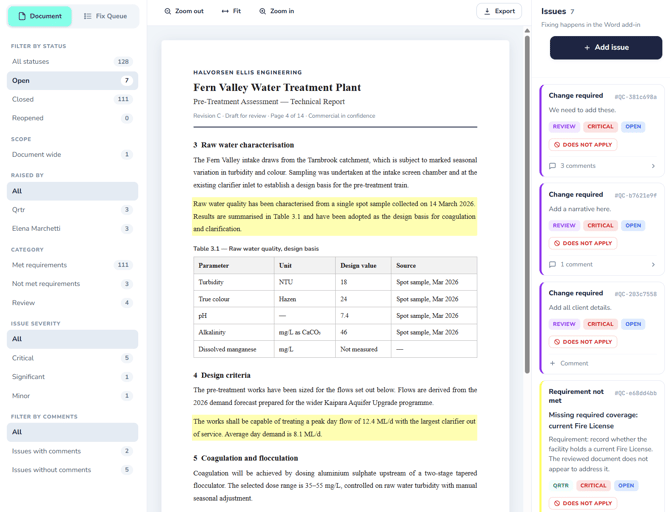Filter by Minor severity

pos(72,396)
